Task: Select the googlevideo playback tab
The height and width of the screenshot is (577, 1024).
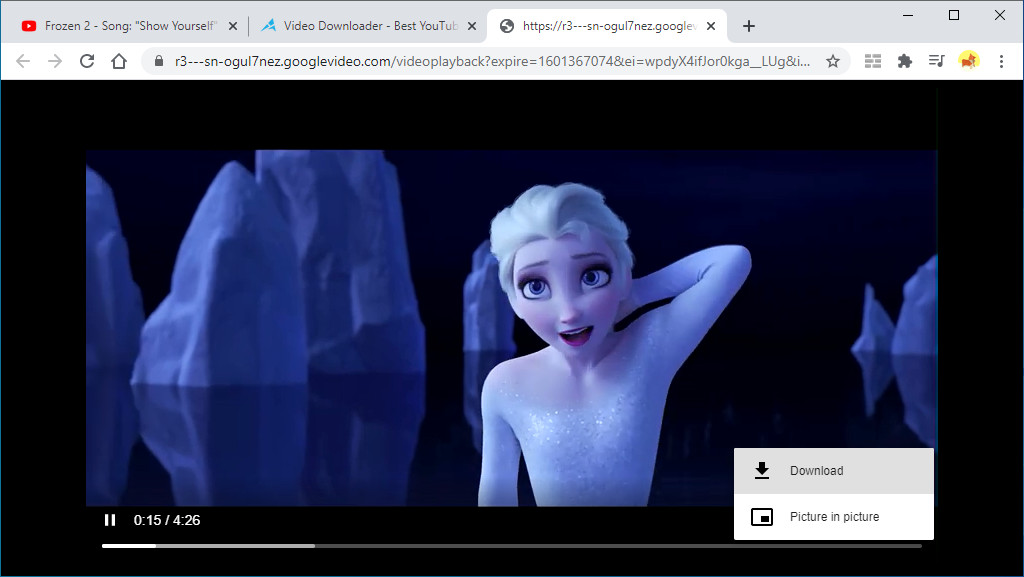Action: [x=607, y=26]
